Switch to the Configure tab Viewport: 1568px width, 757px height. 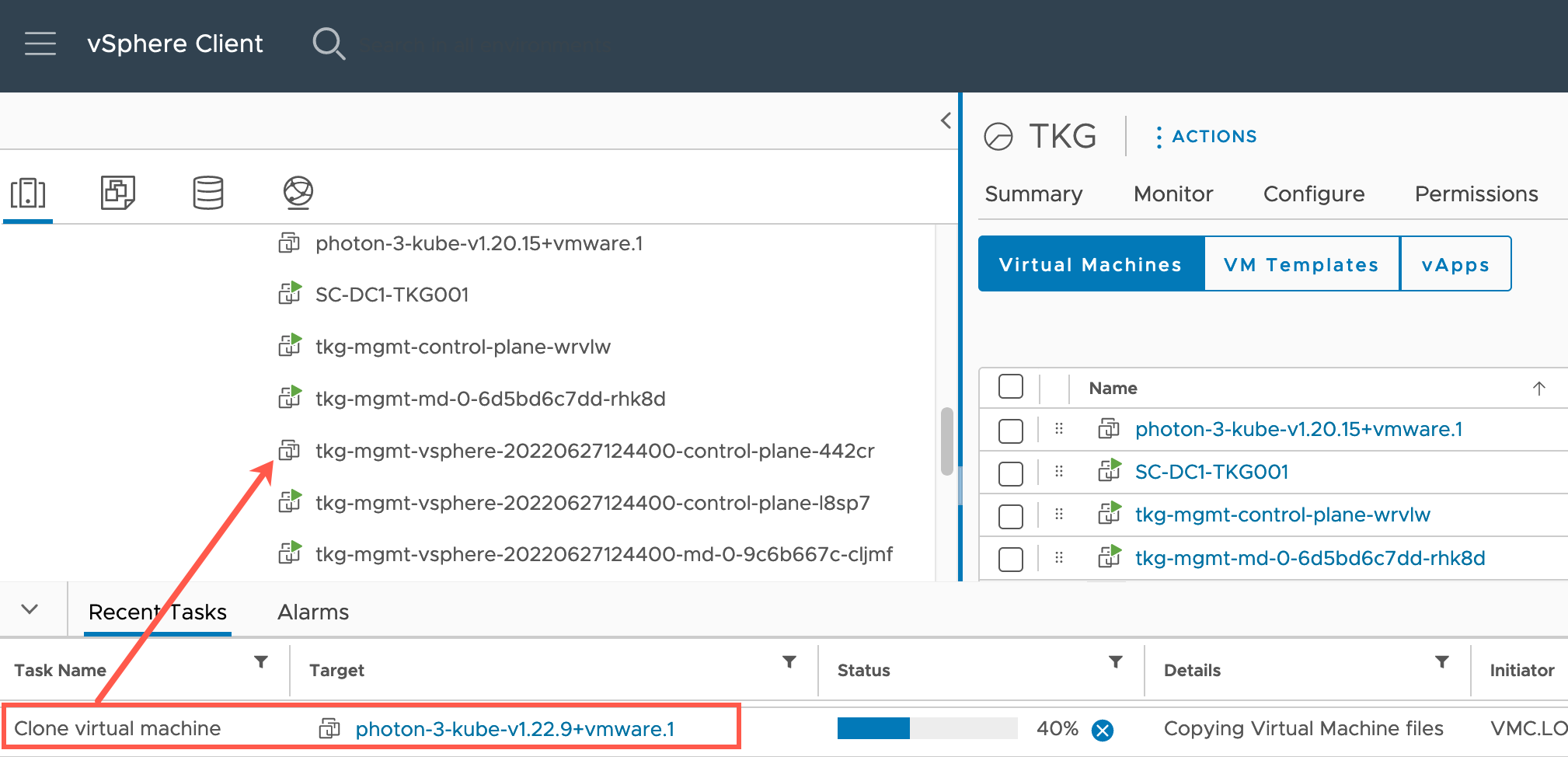point(1314,194)
